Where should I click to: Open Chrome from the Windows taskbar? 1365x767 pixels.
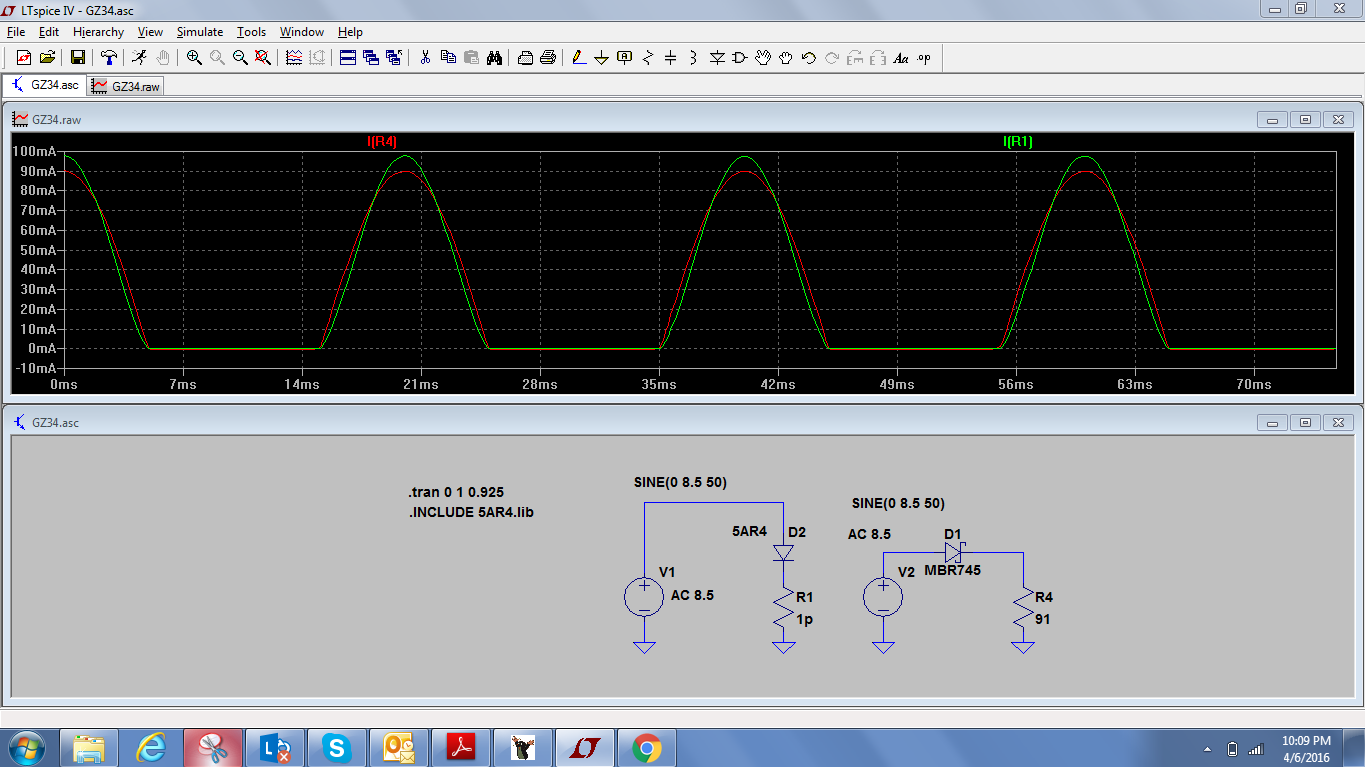(646, 747)
